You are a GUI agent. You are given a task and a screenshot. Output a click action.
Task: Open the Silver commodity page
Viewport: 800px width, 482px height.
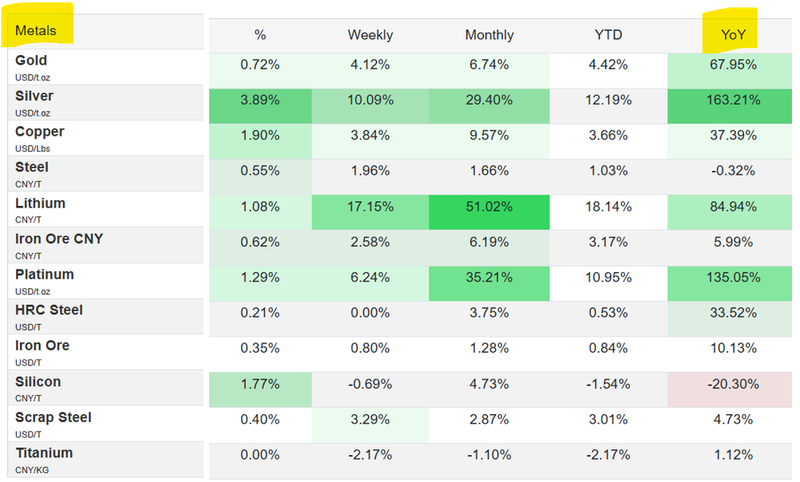pyautogui.click(x=34, y=96)
